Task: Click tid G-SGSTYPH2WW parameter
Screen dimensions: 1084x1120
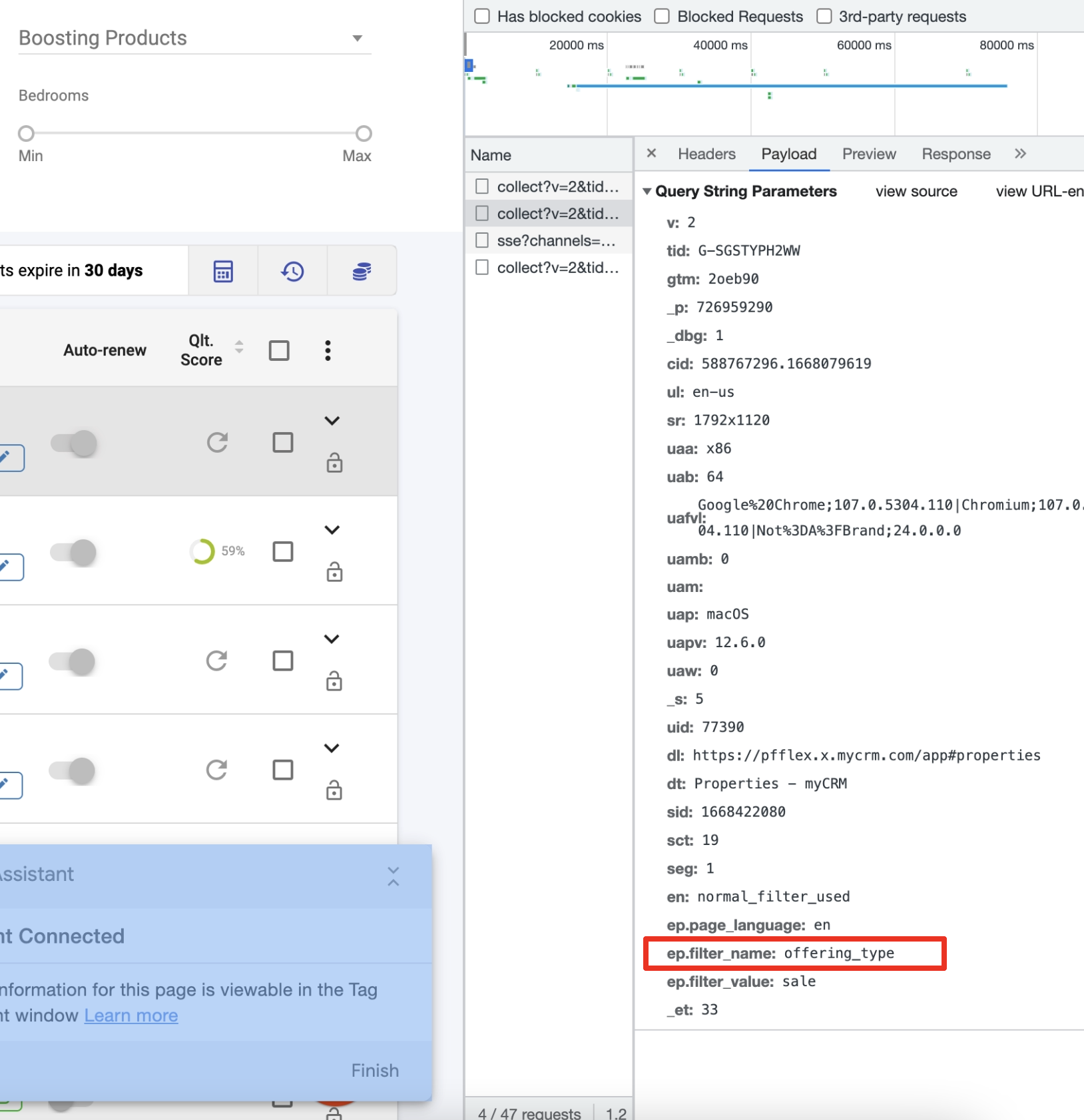Action: pos(733,250)
